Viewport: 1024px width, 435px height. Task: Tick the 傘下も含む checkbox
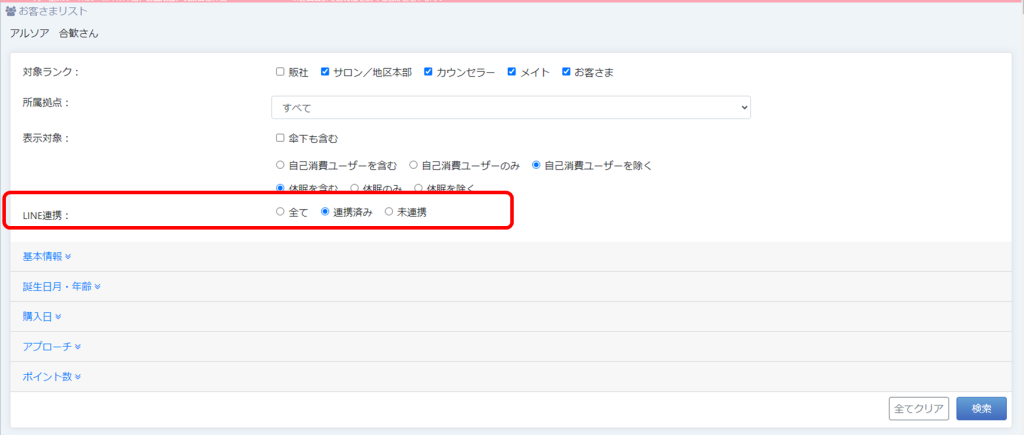pyautogui.click(x=281, y=138)
